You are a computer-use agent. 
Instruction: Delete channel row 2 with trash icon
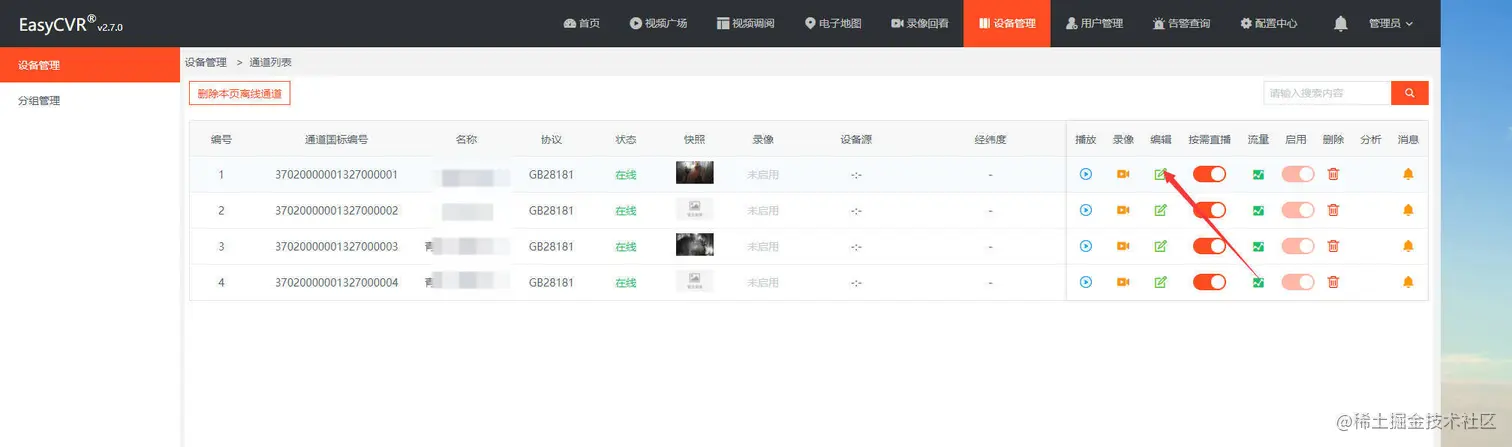(1333, 210)
